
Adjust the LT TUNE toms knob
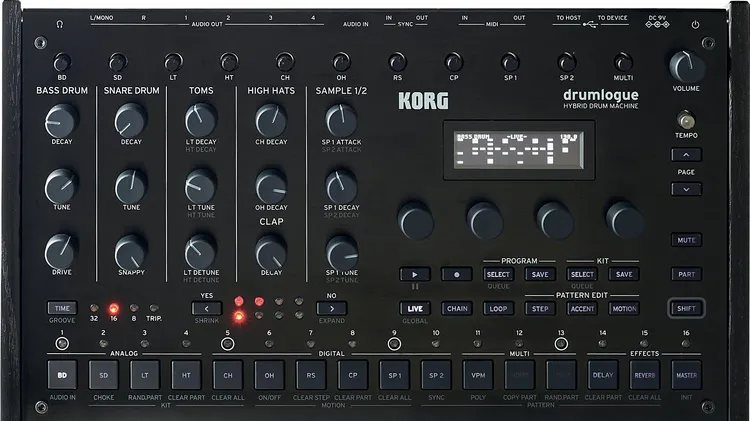[201, 187]
